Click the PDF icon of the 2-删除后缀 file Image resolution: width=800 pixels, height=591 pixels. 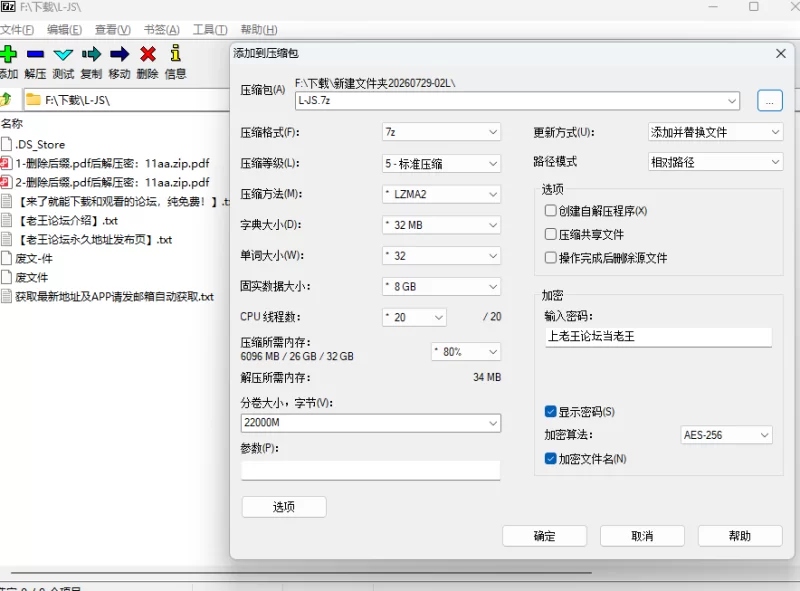6,182
